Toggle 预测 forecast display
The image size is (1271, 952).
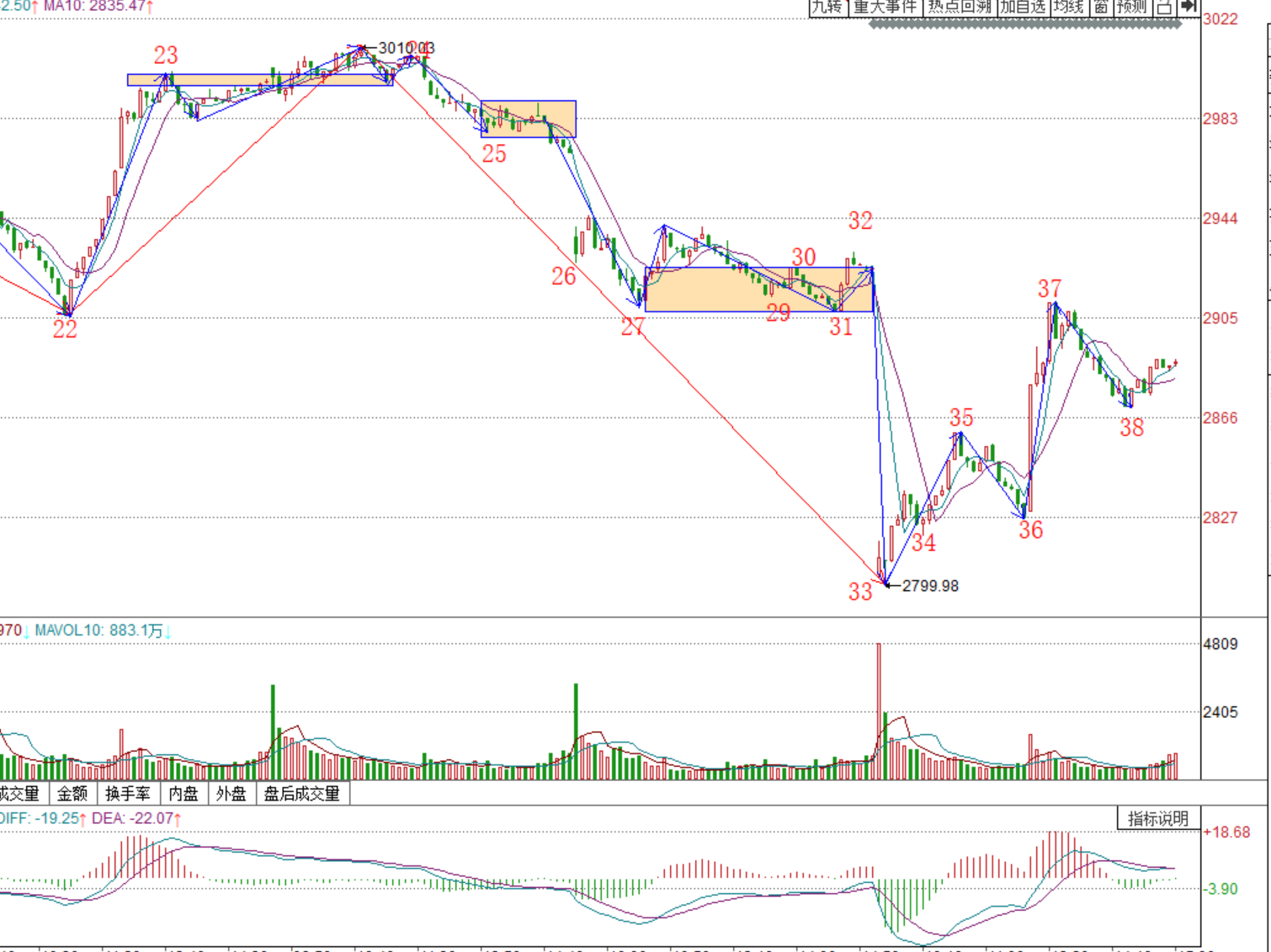(1132, 7)
